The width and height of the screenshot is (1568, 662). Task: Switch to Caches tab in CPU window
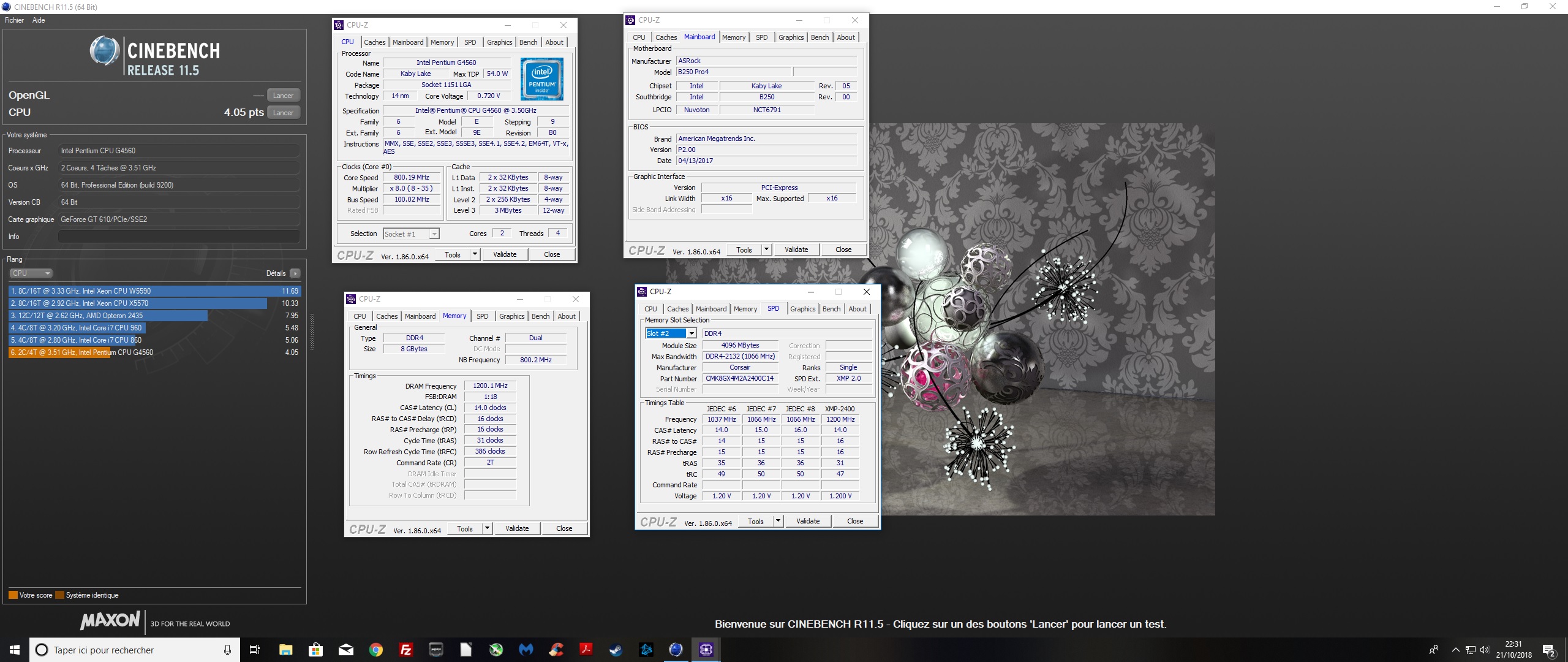click(x=374, y=42)
